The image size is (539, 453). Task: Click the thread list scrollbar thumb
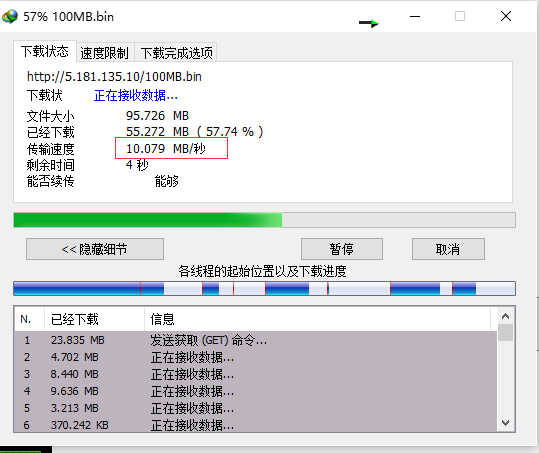pyautogui.click(x=505, y=332)
